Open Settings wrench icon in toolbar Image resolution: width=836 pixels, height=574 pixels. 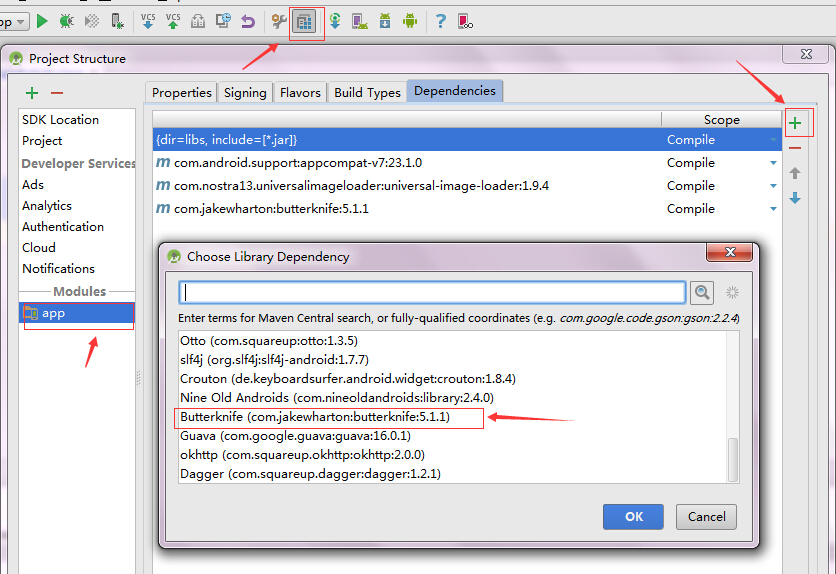tap(279, 21)
